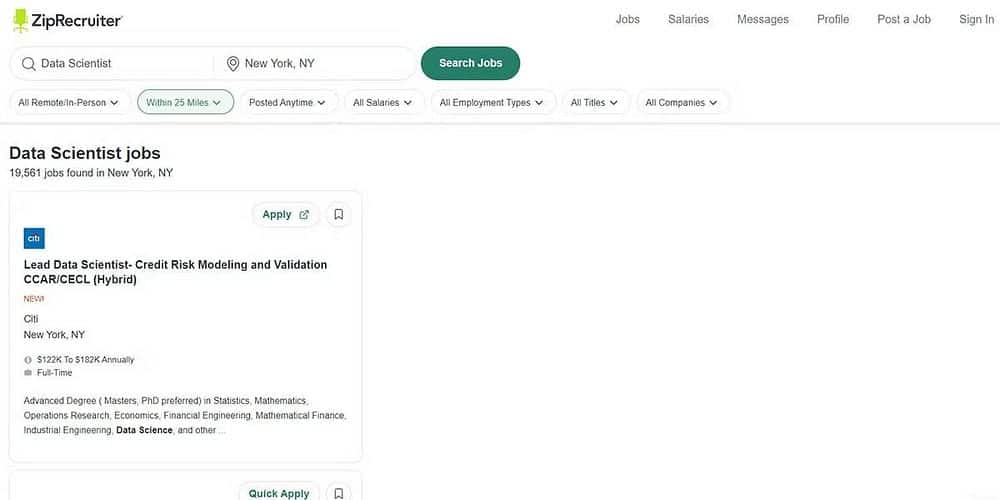Click the Citi company logo
The width and height of the screenshot is (1000, 500).
[x=34, y=238]
